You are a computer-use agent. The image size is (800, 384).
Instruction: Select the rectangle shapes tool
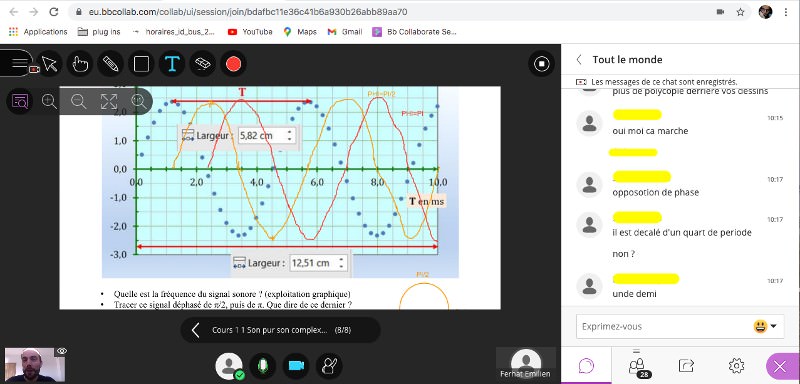[141, 64]
